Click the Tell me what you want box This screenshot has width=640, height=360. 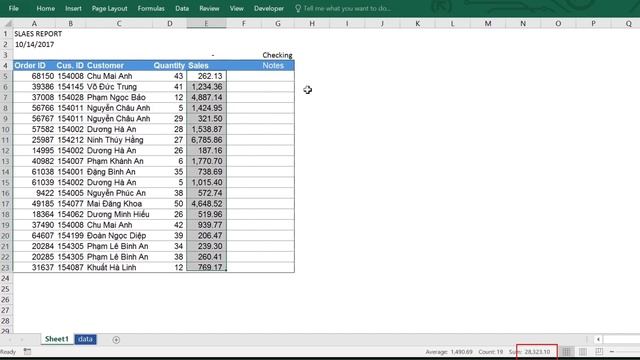(343, 8)
